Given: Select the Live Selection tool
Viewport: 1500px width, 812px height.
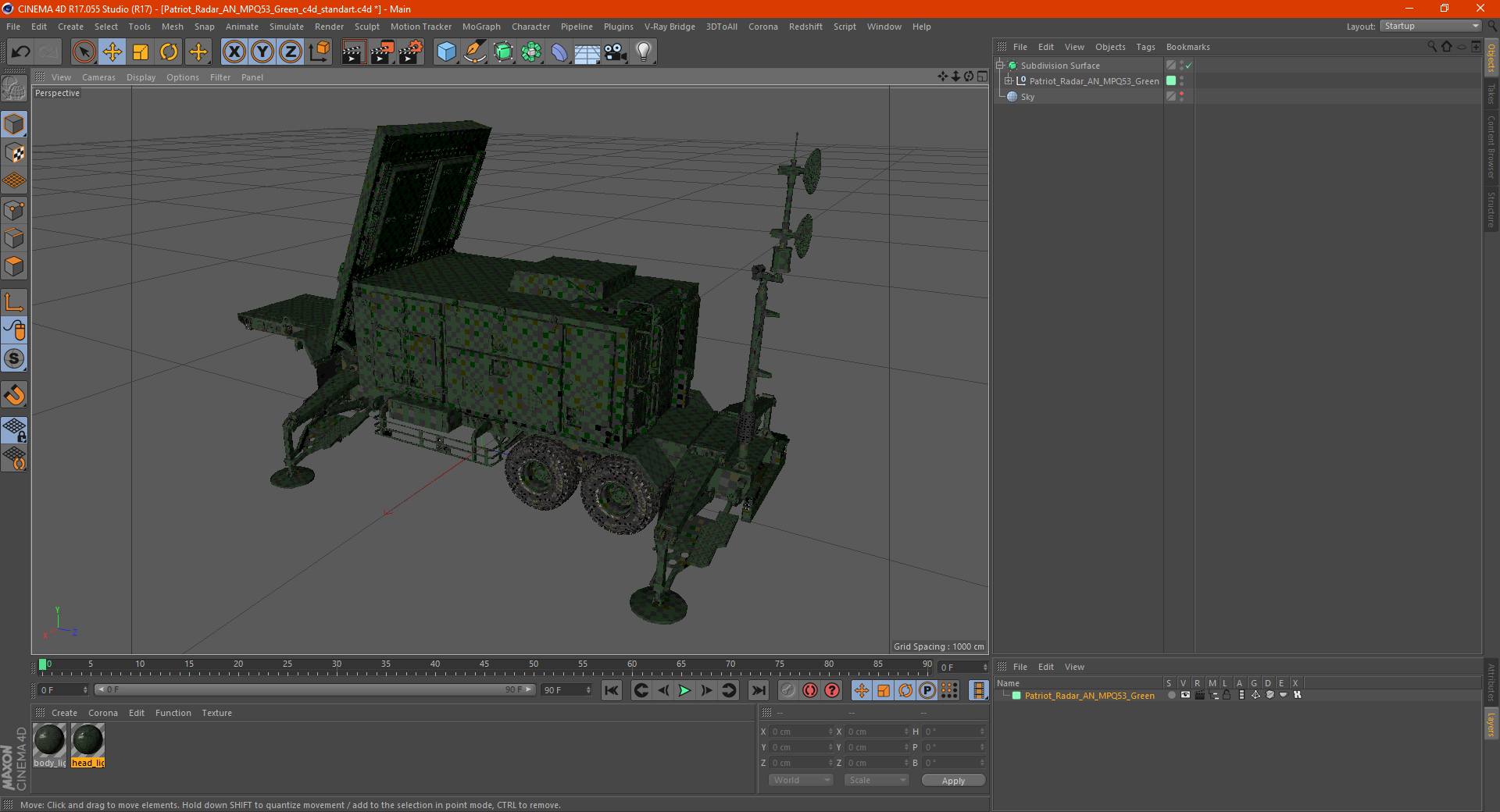Looking at the screenshot, I should pos(84,52).
